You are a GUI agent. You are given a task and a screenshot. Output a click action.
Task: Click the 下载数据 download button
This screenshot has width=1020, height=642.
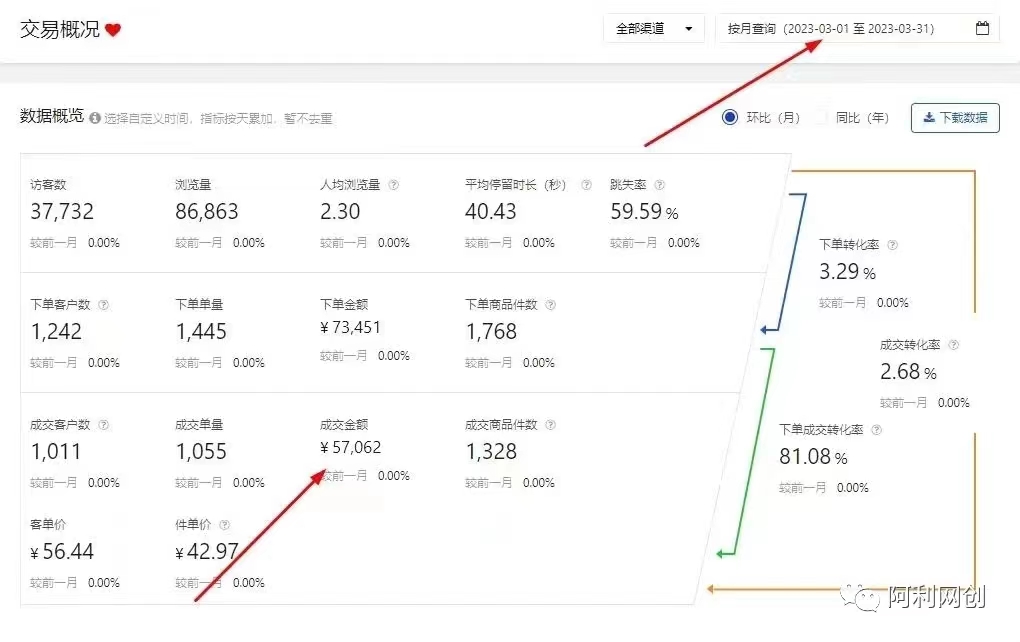955,118
